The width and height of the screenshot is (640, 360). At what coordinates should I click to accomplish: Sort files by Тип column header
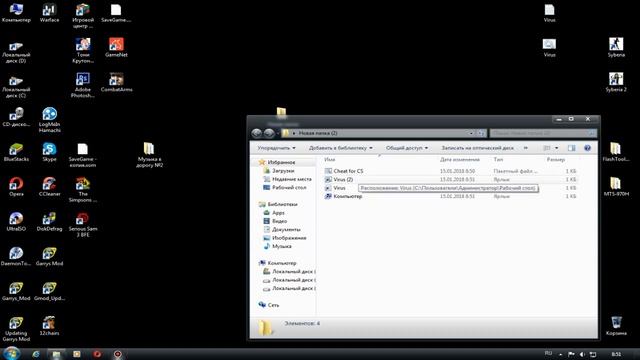click(498, 160)
